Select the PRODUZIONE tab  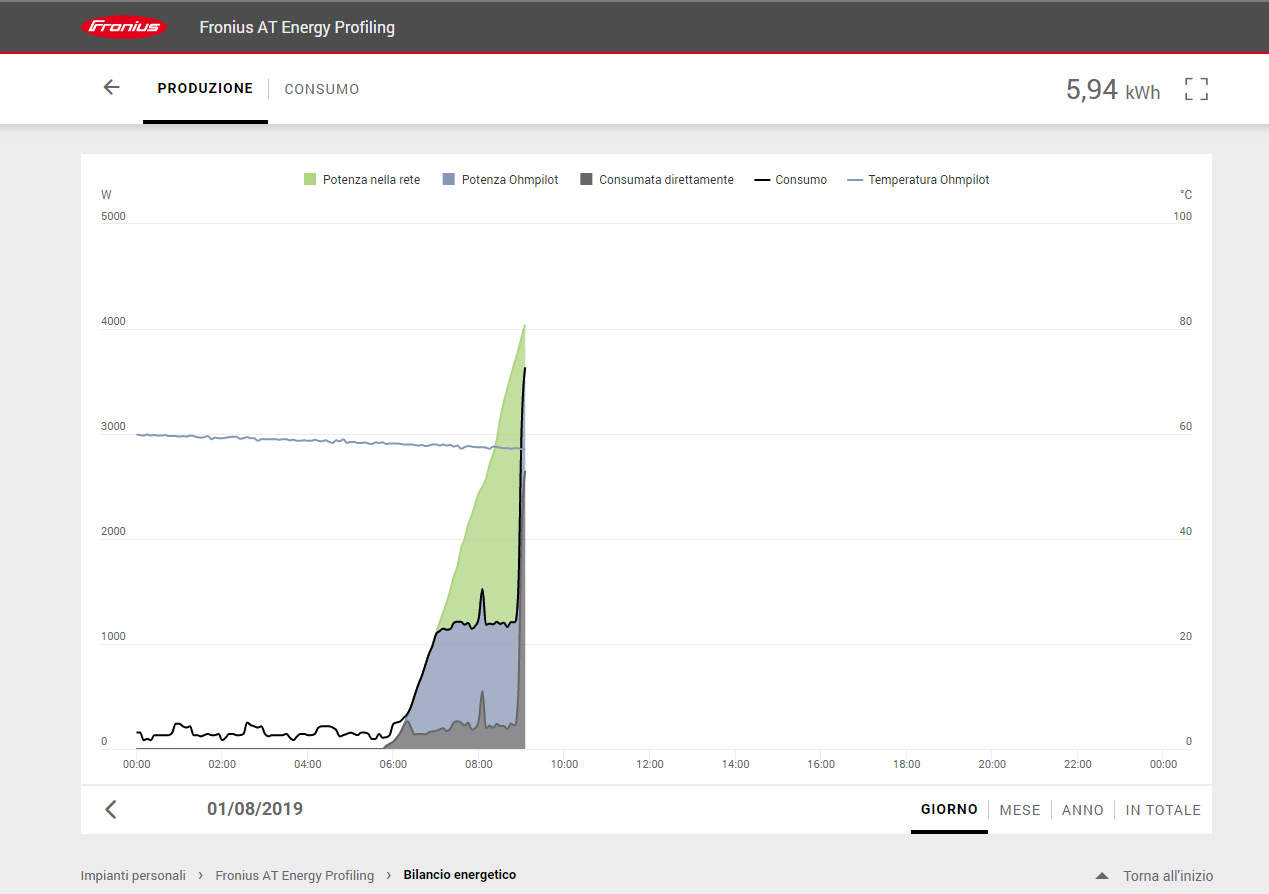coord(205,88)
